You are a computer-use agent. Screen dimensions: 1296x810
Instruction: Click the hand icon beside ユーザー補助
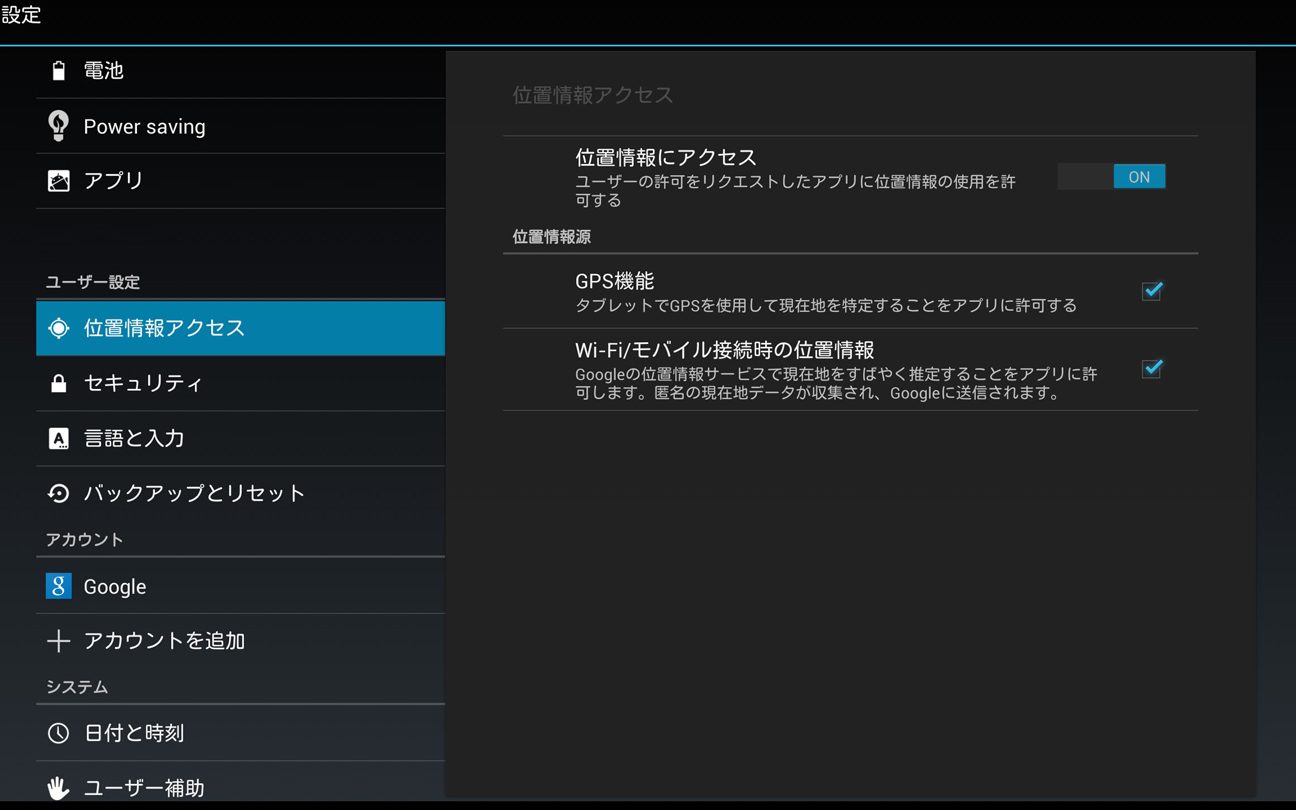tap(59, 788)
